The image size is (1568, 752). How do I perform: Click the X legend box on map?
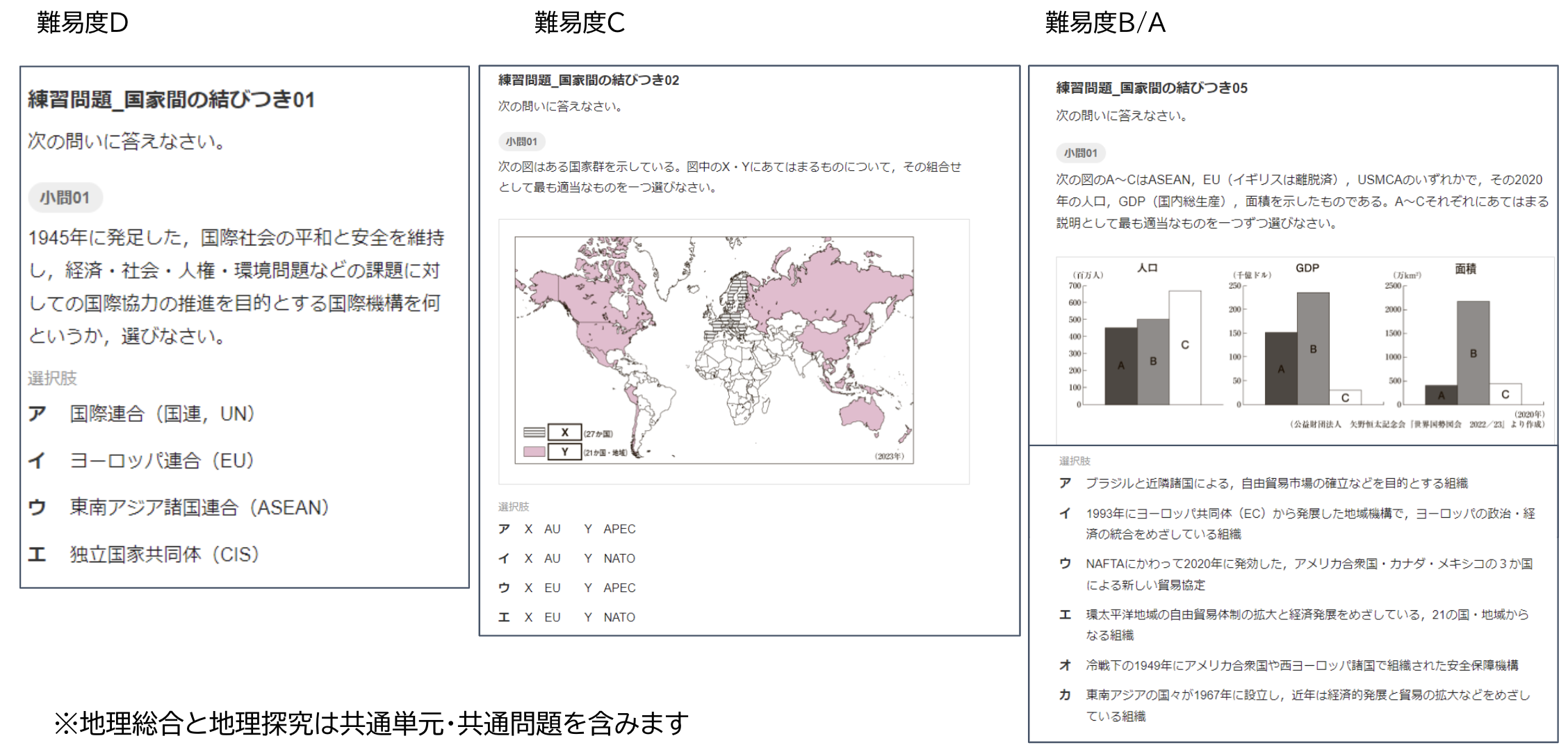[x=564, y=432]
